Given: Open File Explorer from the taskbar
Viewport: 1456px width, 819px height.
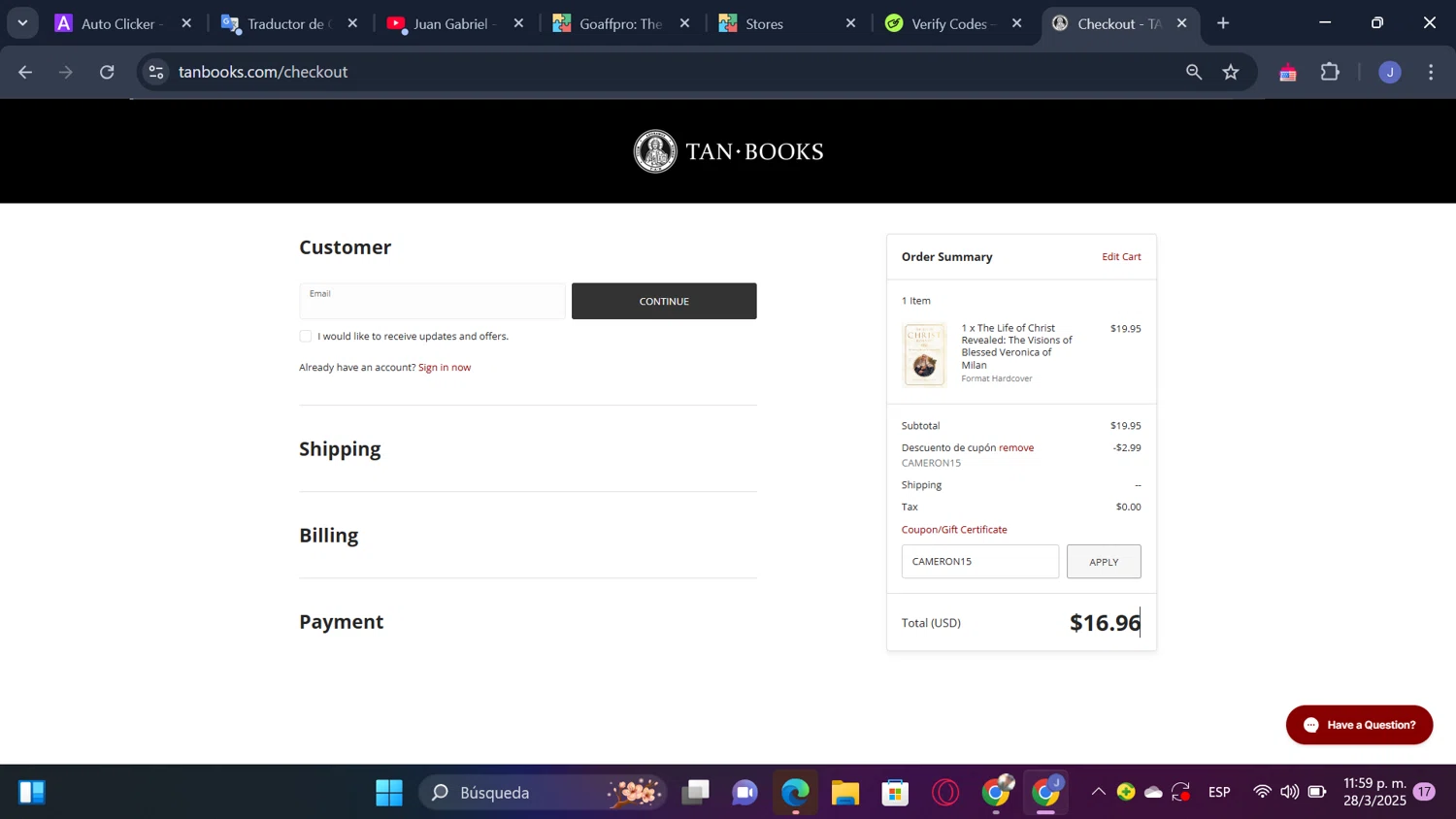Looking at the screenshot, I should click(845, 793).
